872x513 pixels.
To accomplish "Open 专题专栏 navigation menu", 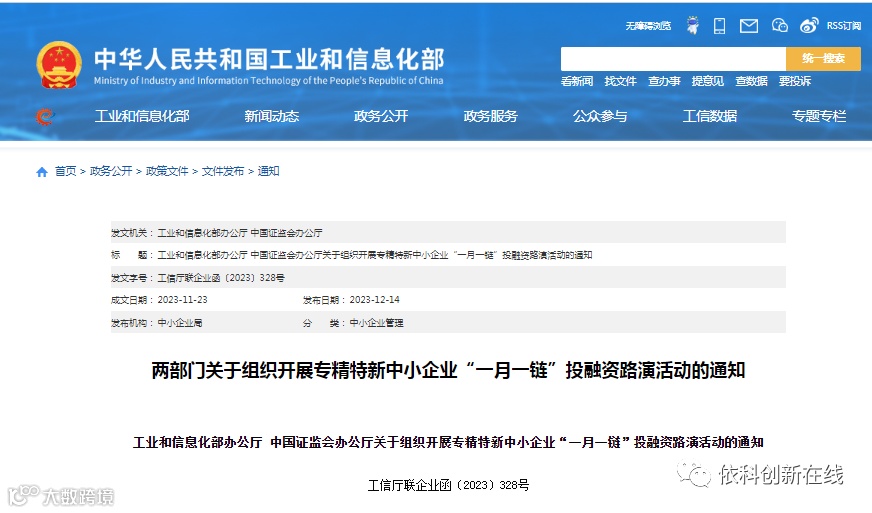I will coord(819,116).
